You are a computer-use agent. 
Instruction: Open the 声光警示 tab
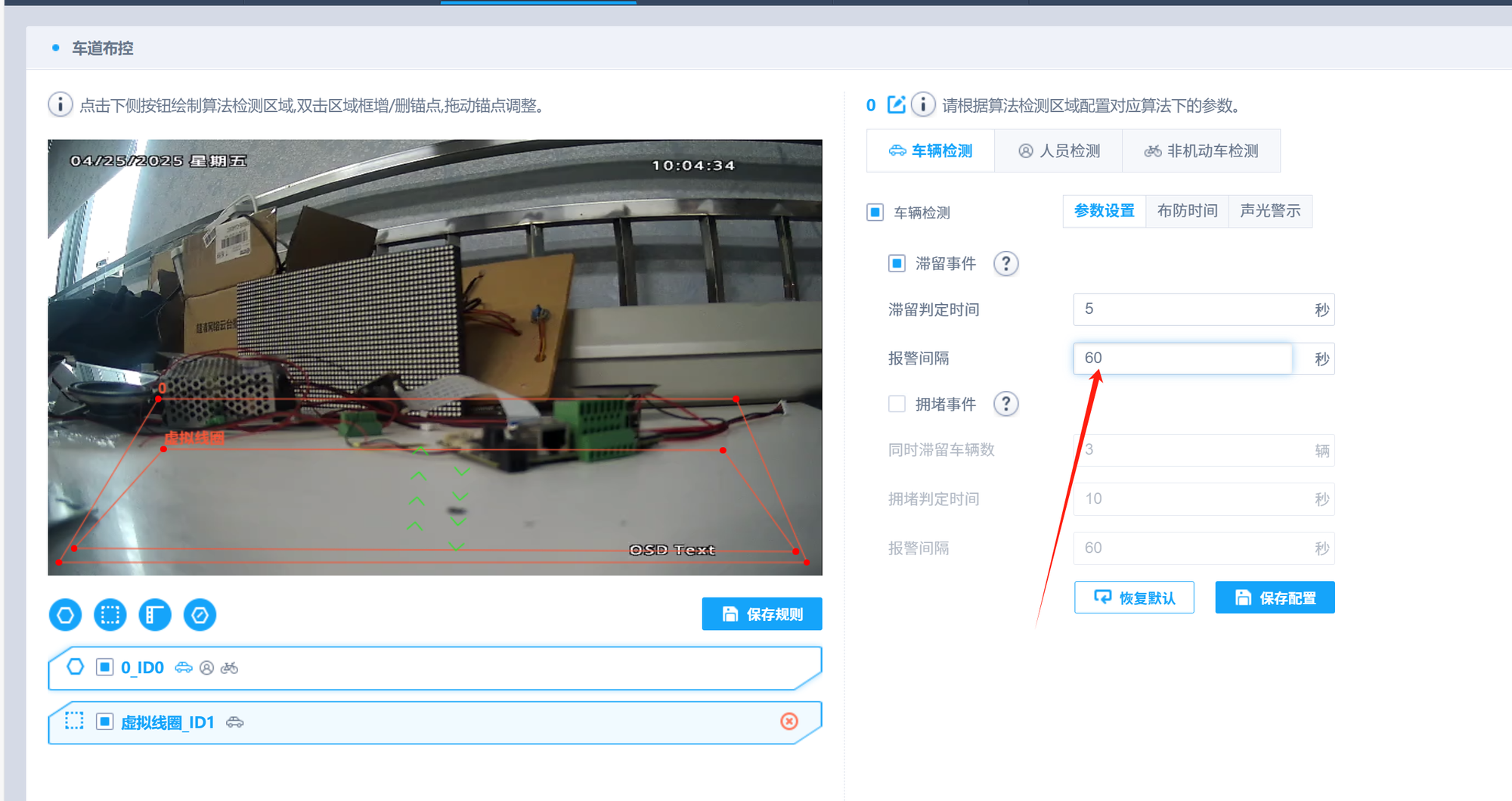pos(1271,211)
